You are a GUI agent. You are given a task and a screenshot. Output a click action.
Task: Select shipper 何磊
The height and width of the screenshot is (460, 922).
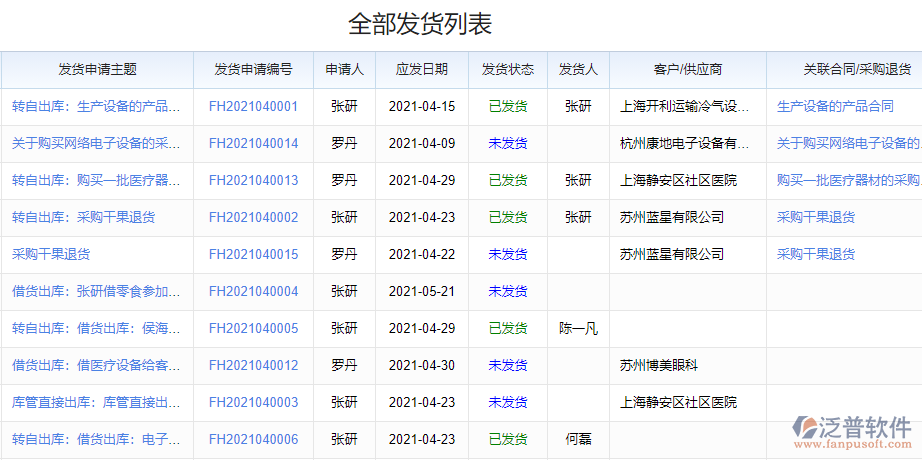click(579, 440)
